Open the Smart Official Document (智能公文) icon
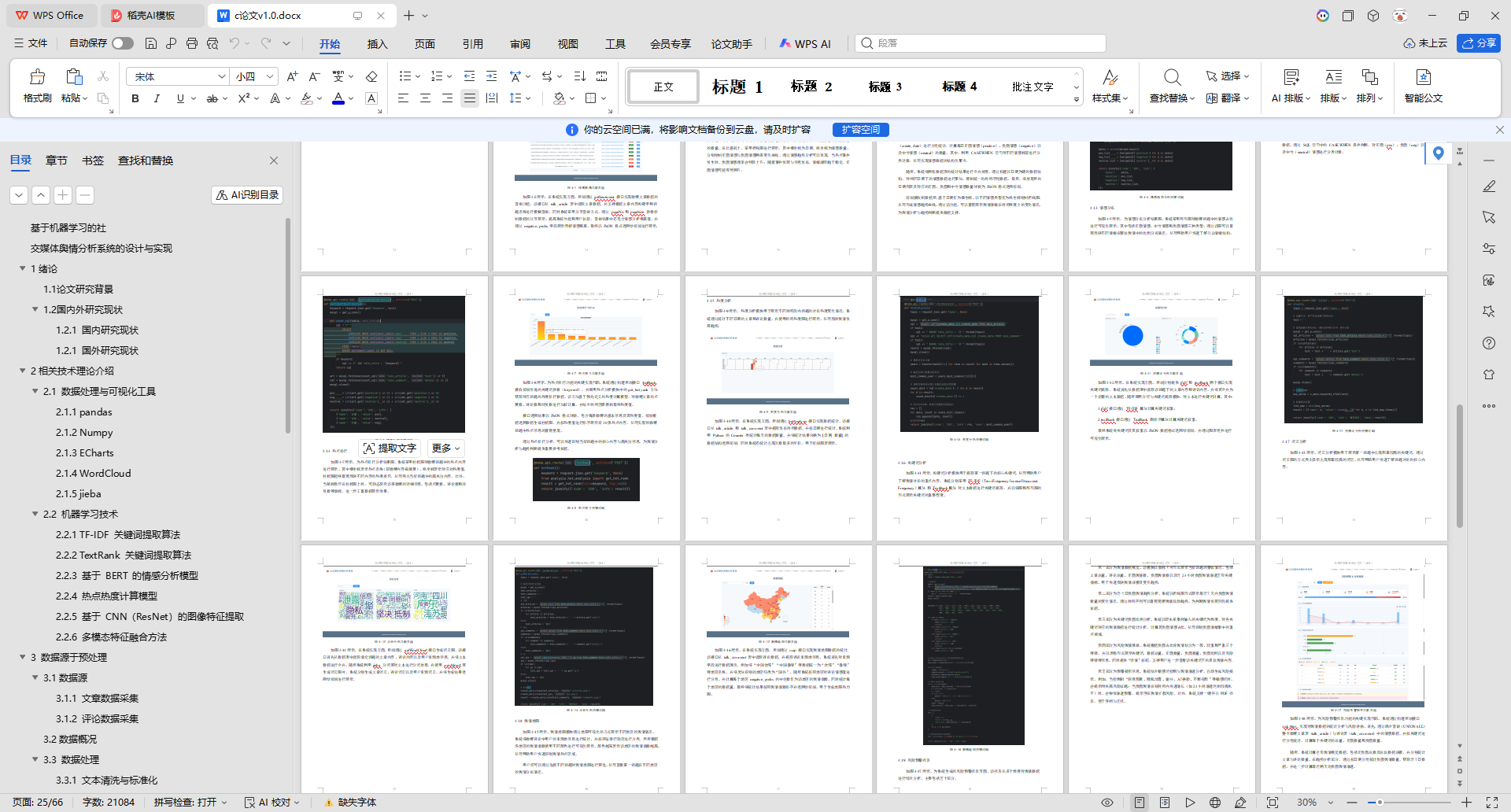The height and width of the screenshot is (812, 1511). tap(1423, 77)
